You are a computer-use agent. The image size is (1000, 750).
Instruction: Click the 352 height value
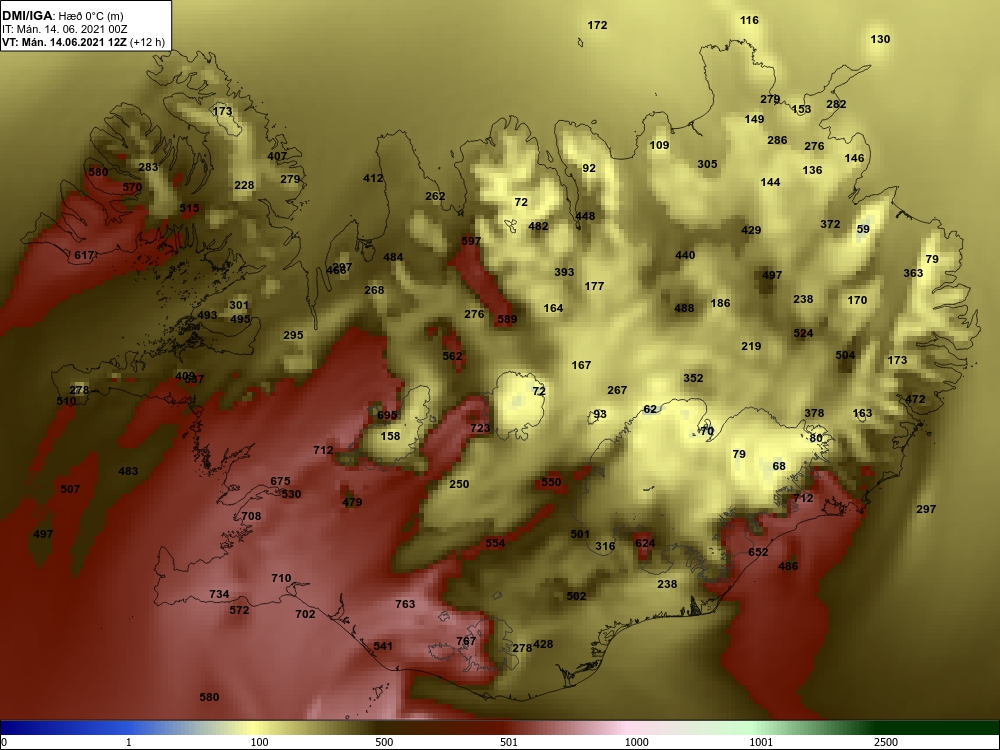[693, 378]
